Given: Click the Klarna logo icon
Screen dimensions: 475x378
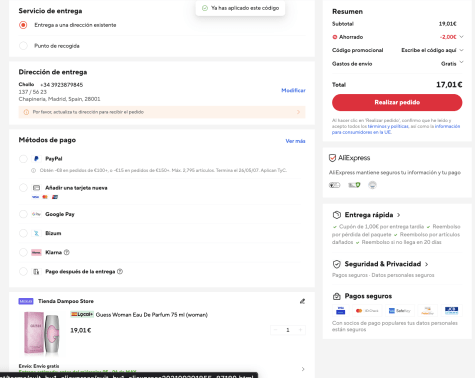Looking at the screenshot, I should (x=36, y=252).
